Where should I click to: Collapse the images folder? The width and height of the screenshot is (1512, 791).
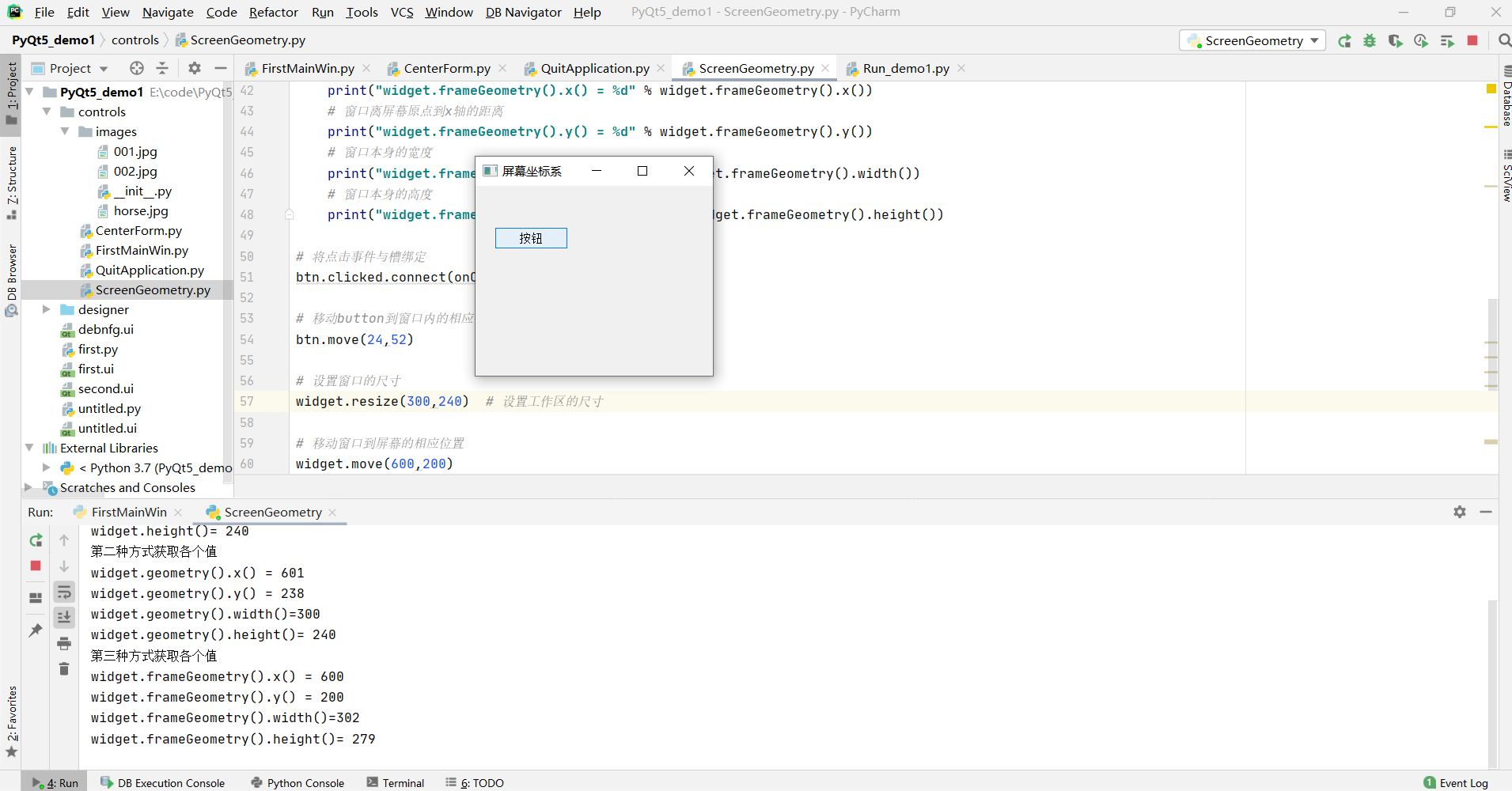(65, 131)
